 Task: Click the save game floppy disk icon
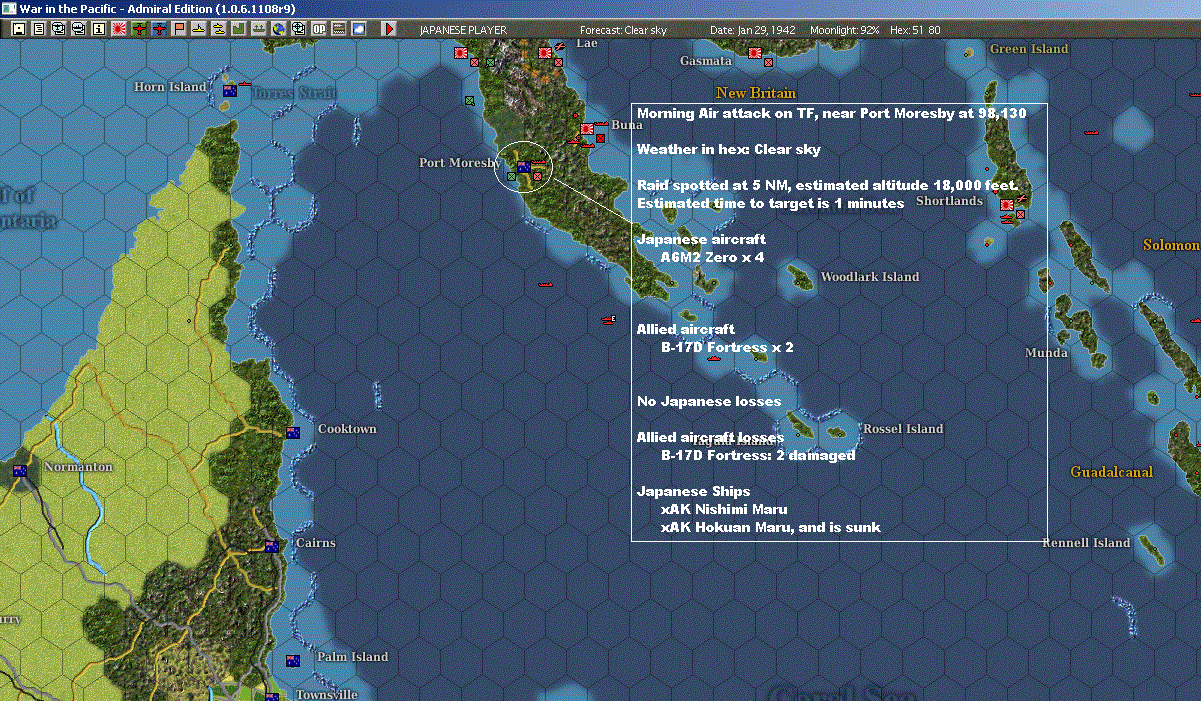coord(18,29)
